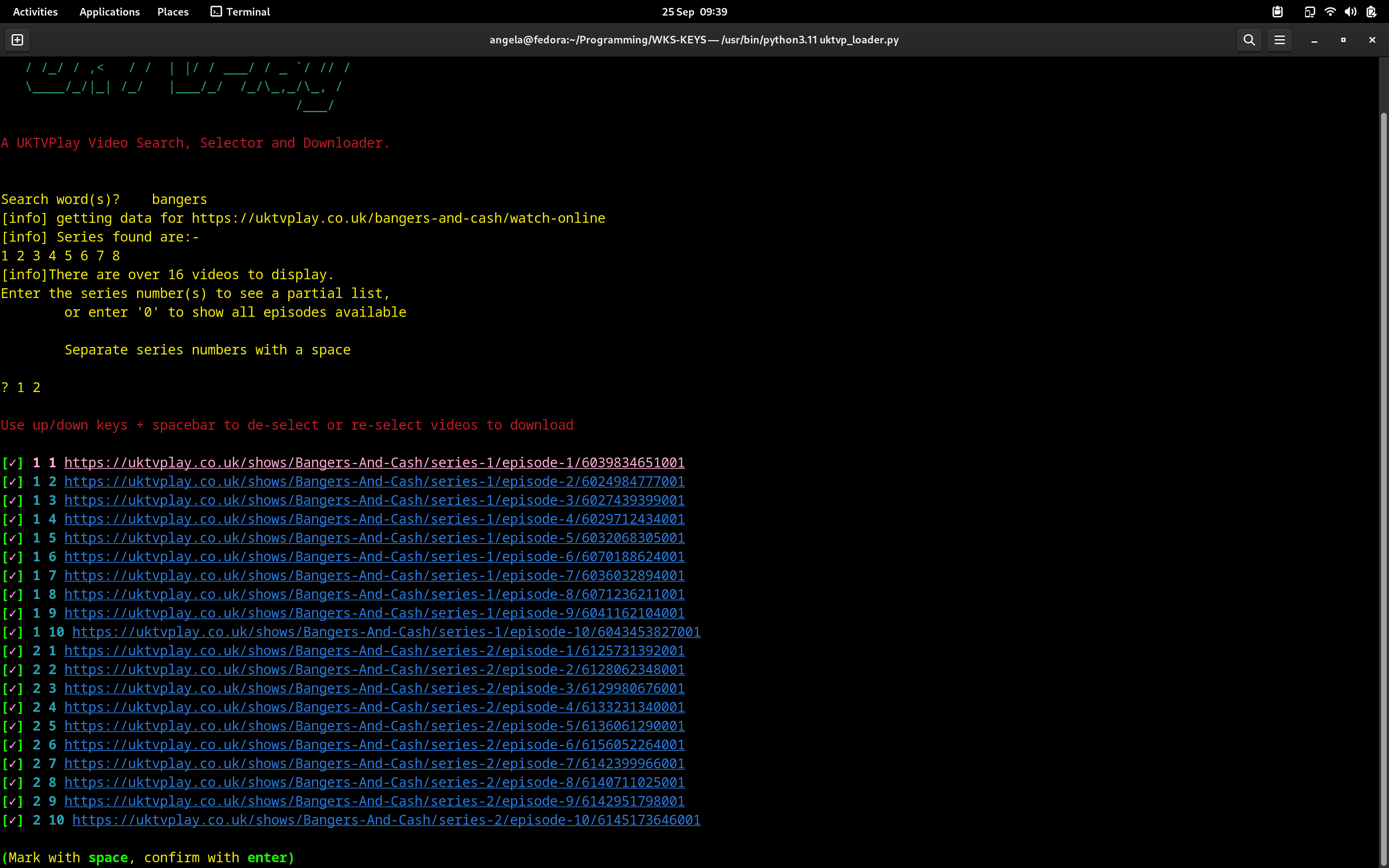
Task: Open Activities overview
Action: pyautogui.click(x=35, y=12)
